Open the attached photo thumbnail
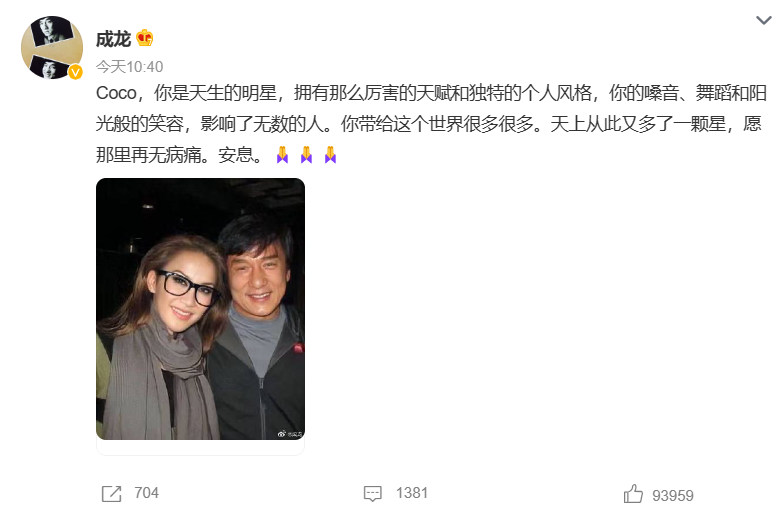The image size is (779, 516). pyautogui.click(x=200, y=309)
